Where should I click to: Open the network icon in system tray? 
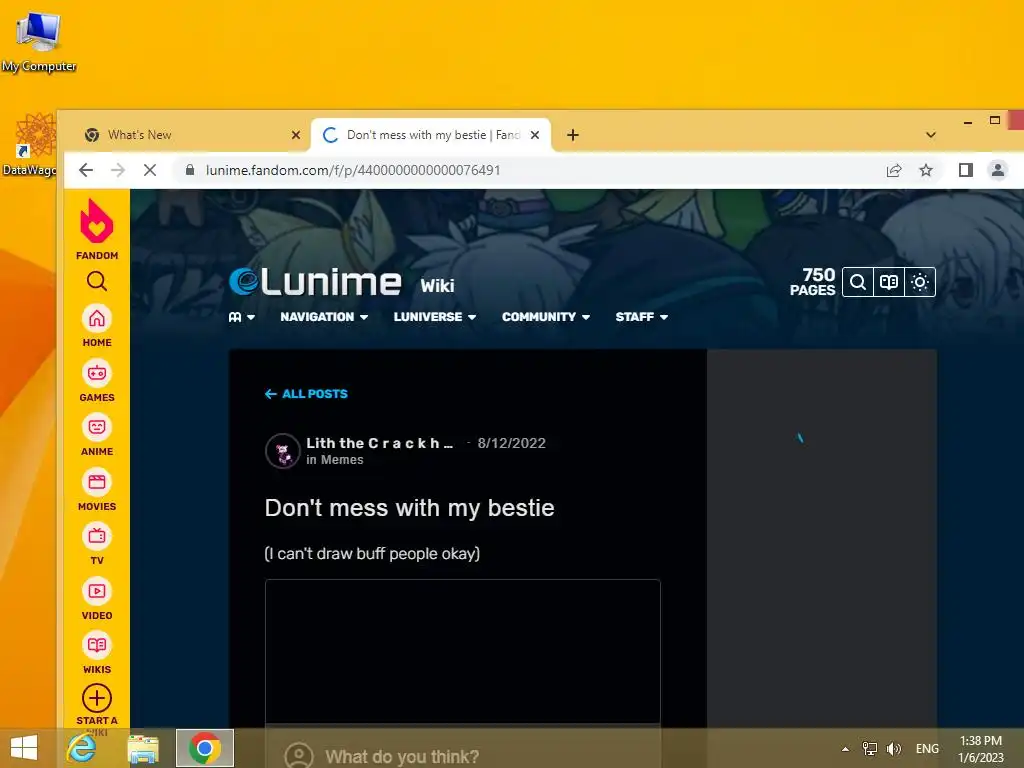(x=870, y=748)
